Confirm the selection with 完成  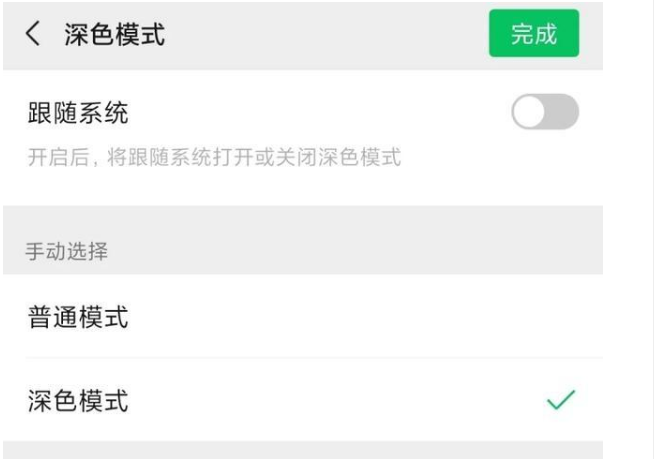click(x=534, y=35)
